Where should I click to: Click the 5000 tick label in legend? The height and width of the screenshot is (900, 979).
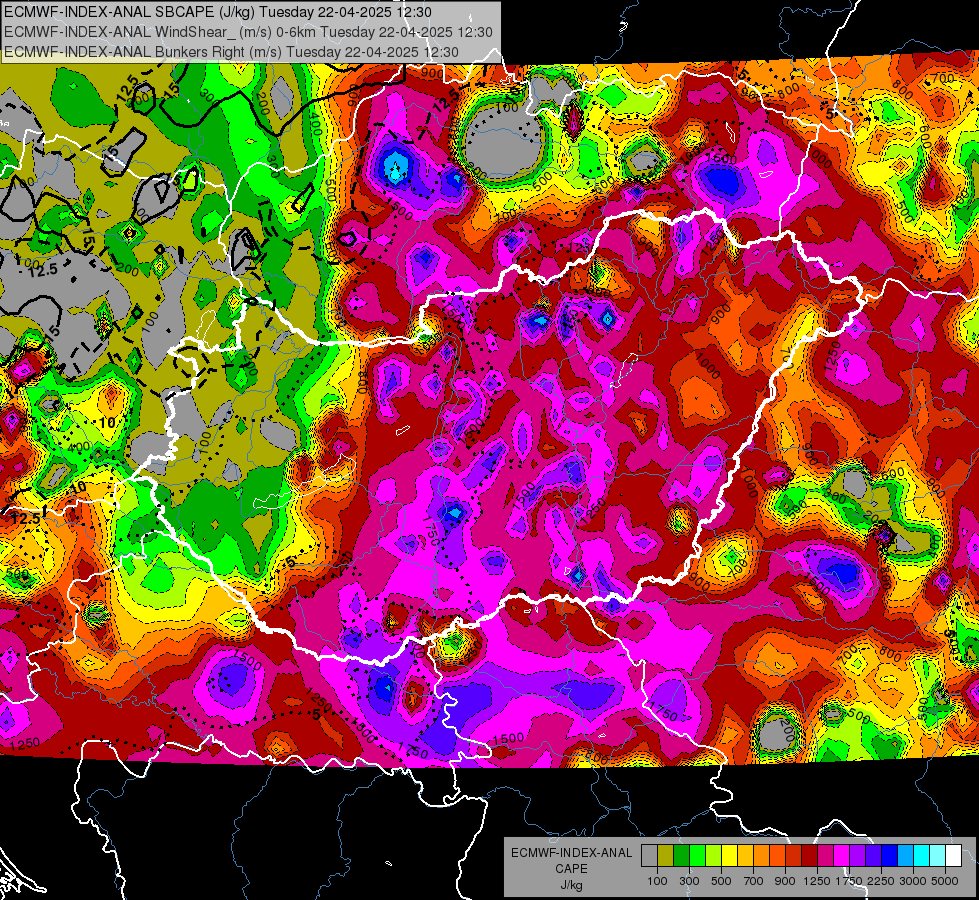point(945,881)
